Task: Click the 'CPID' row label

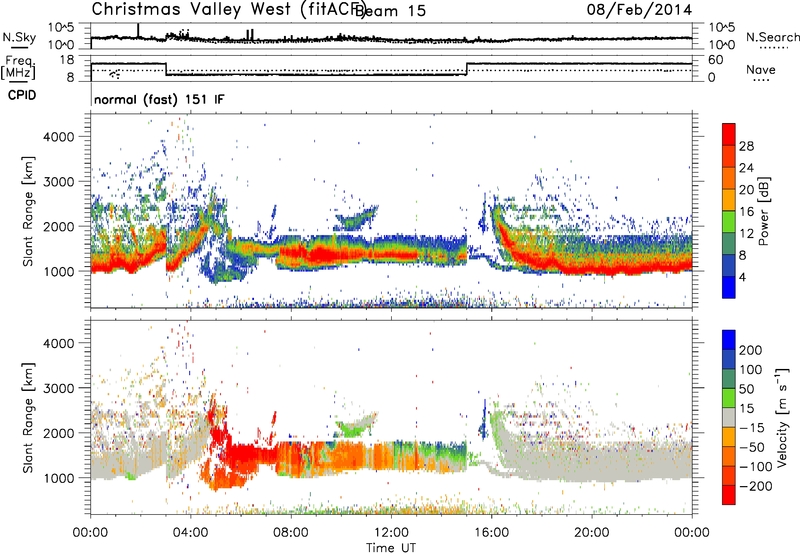Action: [22, 95]
